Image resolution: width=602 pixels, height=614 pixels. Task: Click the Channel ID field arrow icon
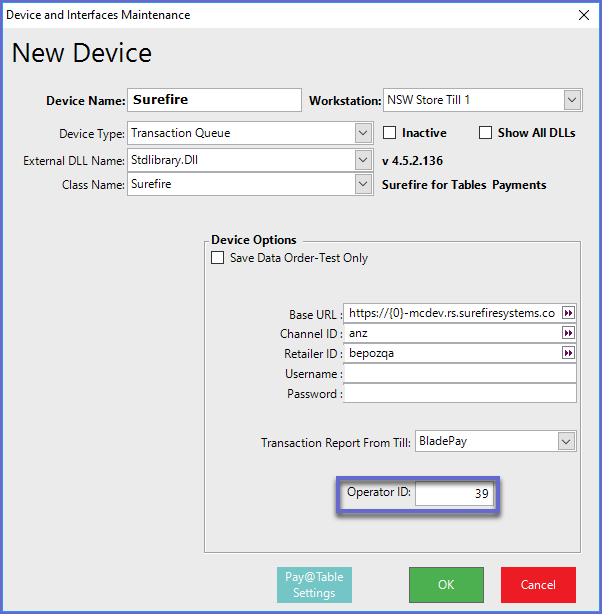[x=569, y=333]
